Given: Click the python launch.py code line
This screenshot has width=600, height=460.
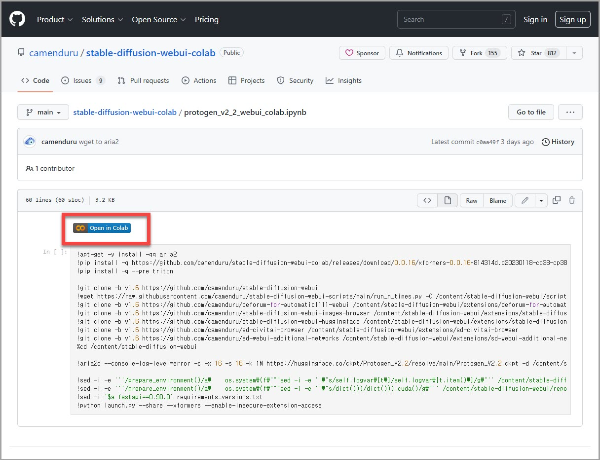Looking at the screenshot, I should (199, 406).
